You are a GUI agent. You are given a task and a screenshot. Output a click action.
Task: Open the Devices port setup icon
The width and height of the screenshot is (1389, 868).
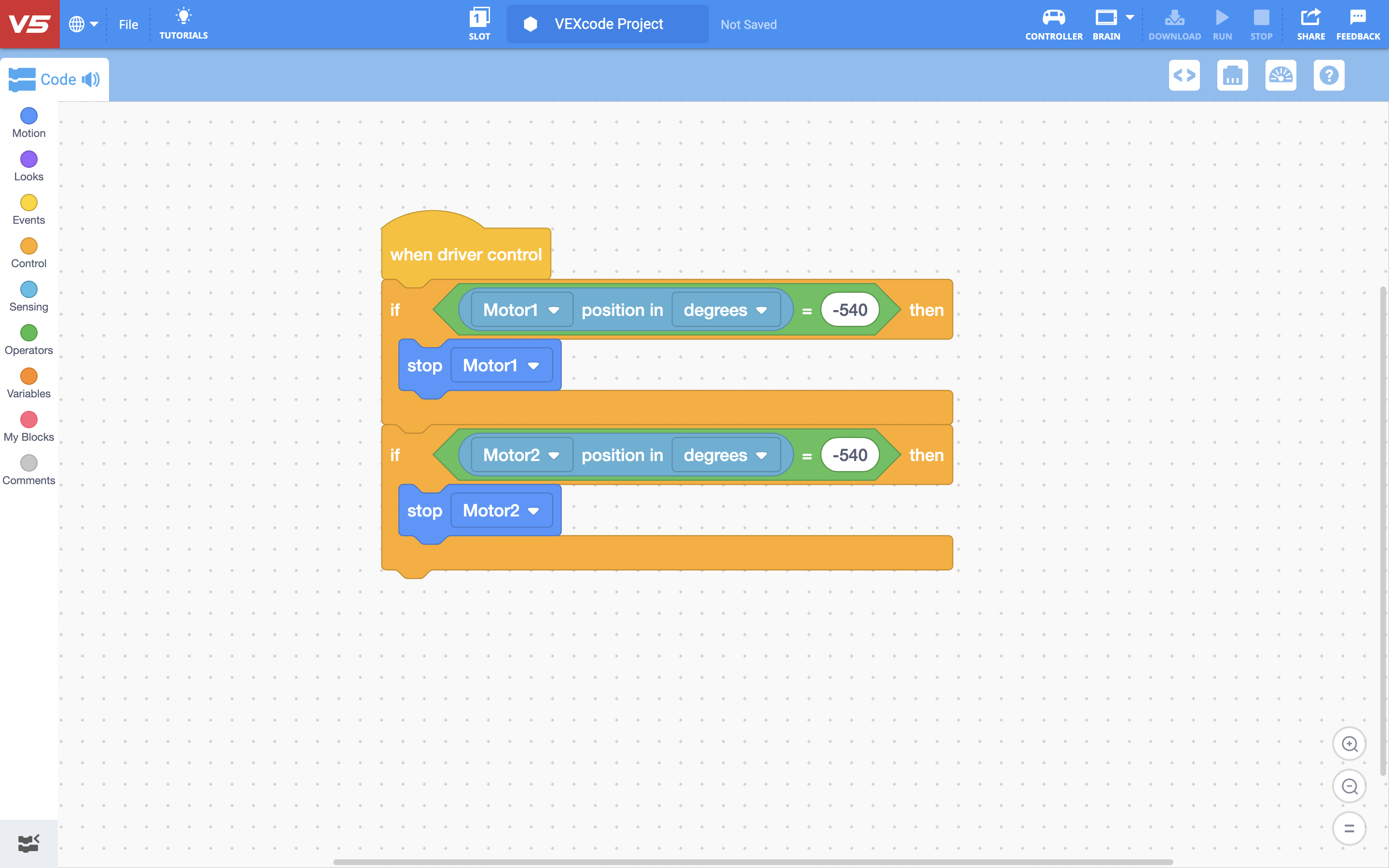click(1232, 75)
